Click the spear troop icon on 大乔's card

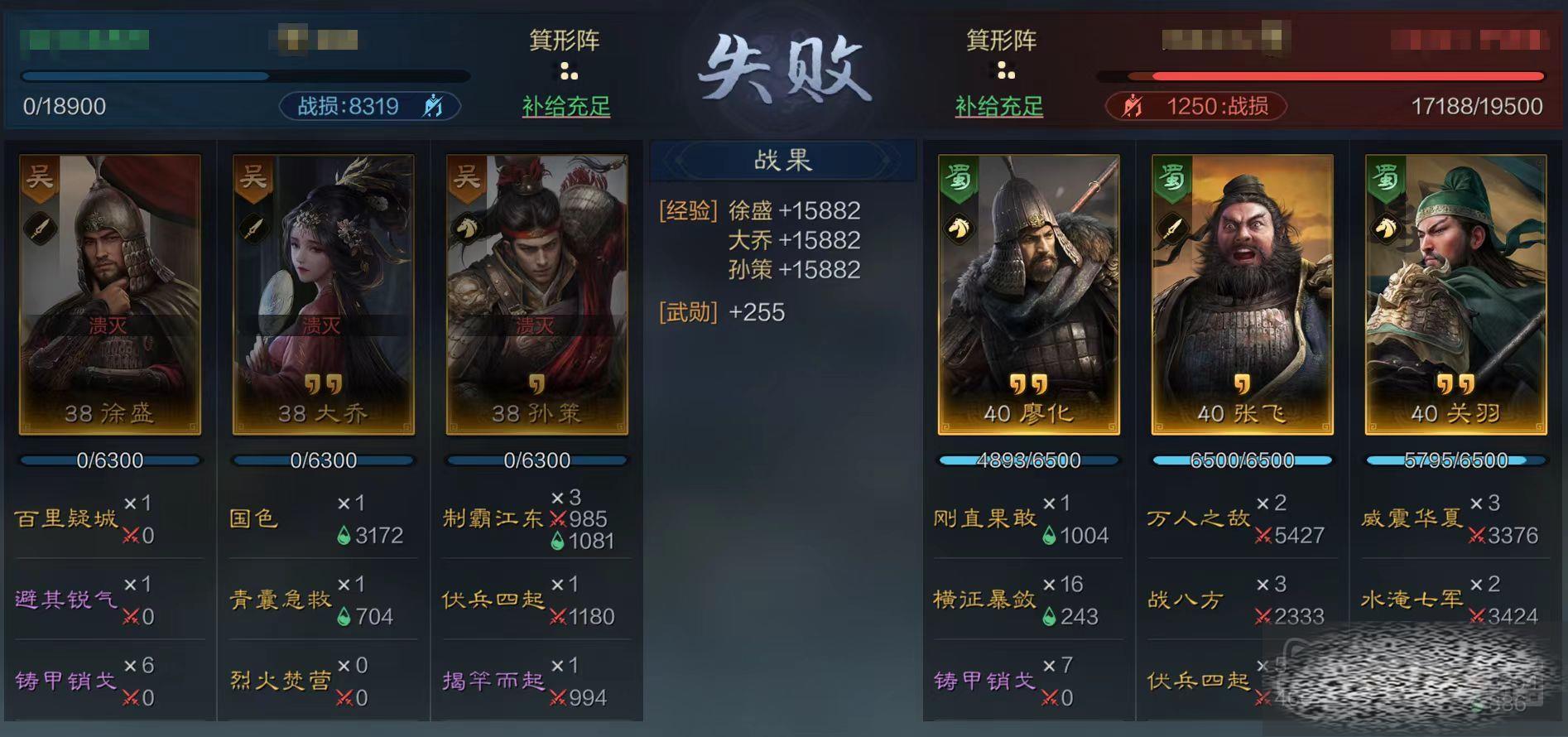(253, 228)
